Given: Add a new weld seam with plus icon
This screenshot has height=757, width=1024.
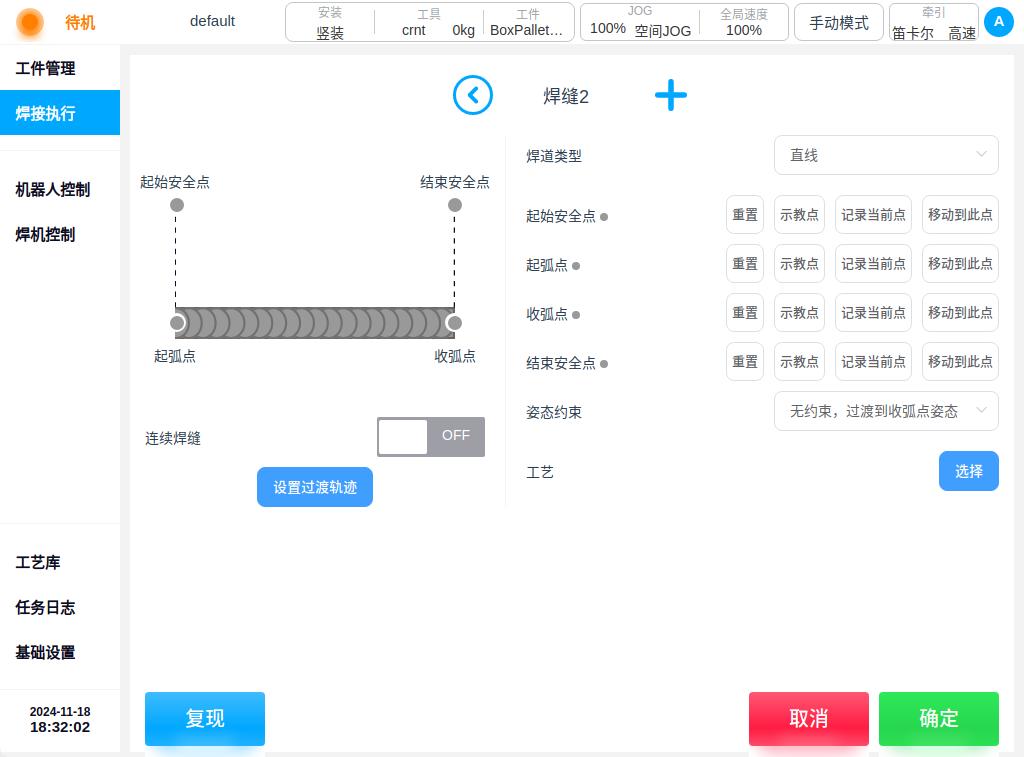Looking at the screenshot, I should coord(671,95).
